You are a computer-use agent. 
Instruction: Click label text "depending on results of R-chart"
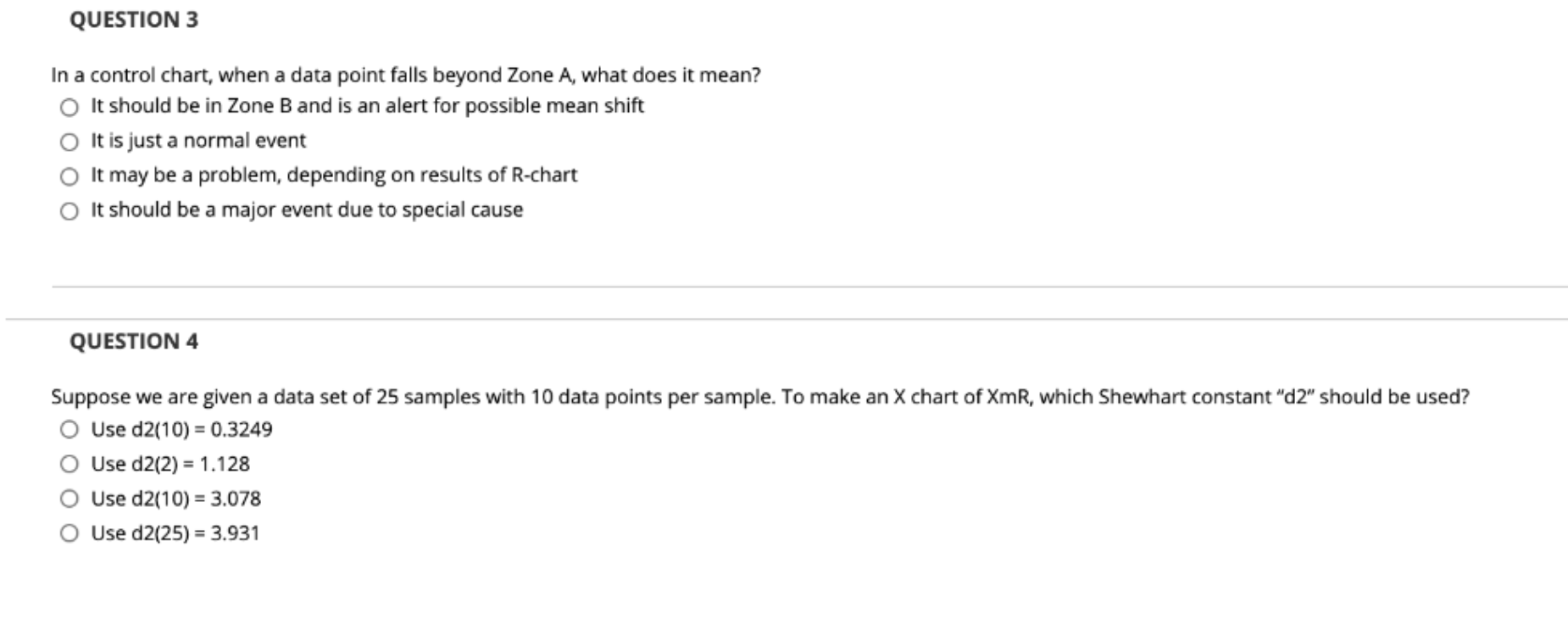point(333,175)
